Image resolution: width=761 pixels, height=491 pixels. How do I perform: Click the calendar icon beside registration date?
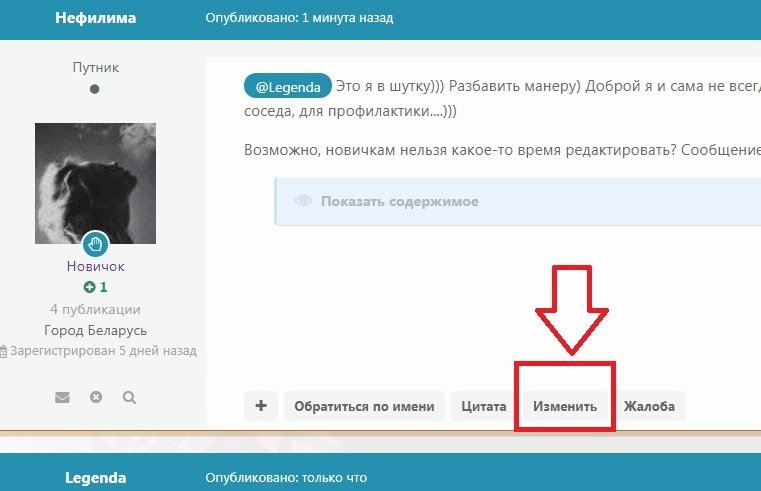(x=4, y=352)
